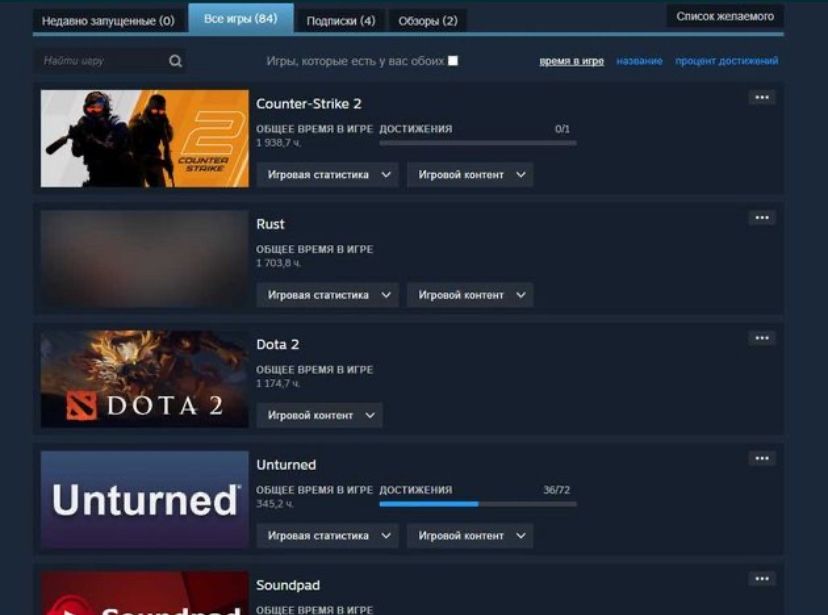Switch to the Недавно запущенные (0) tab
Viewport: 828px width, 615px height.
[x=108, y=21]
